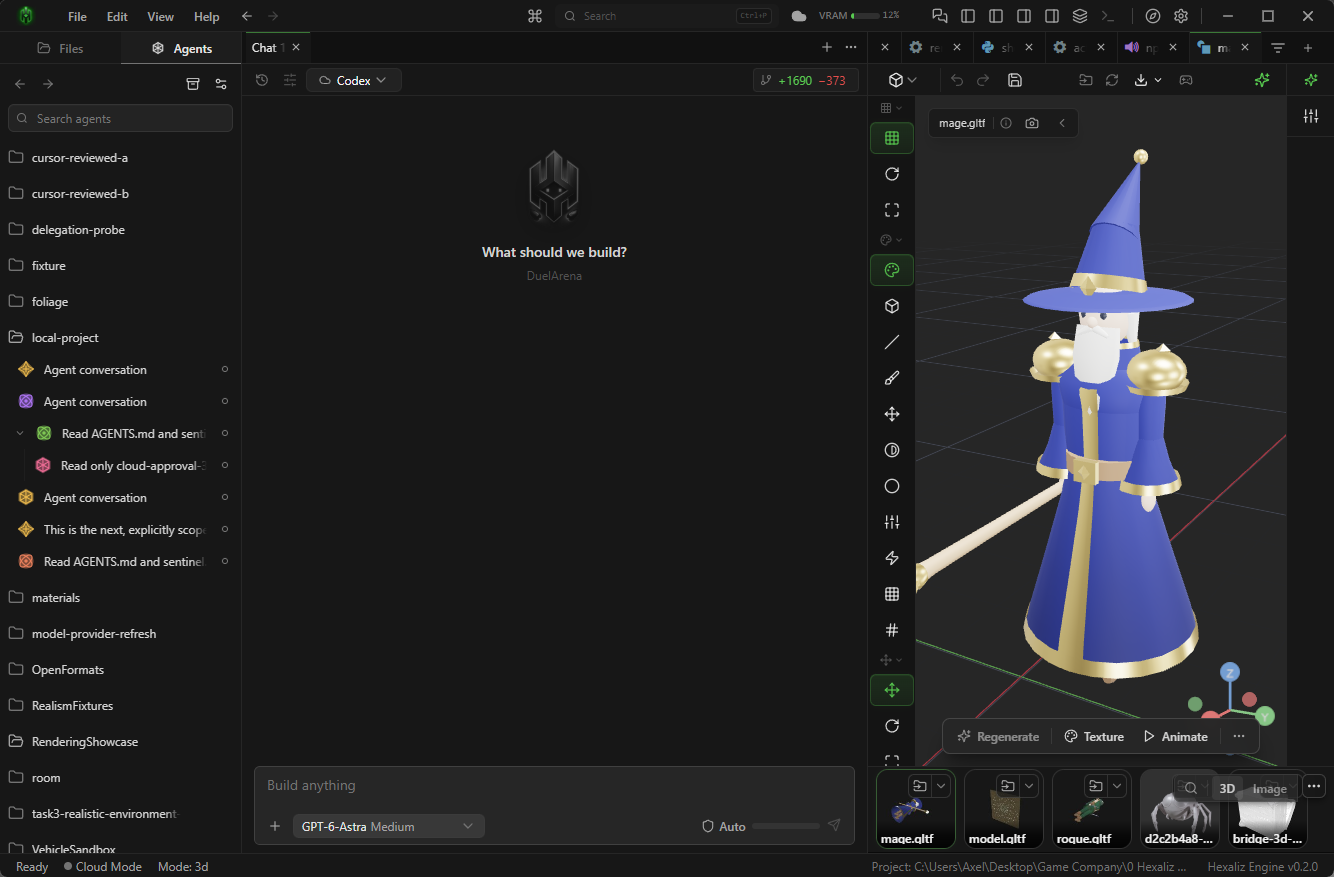This screenshot has height=877, width=1334.
Task: Select the model.gltf asset thumbnail
Action: pyautogui.click(x=1003, y=809)
